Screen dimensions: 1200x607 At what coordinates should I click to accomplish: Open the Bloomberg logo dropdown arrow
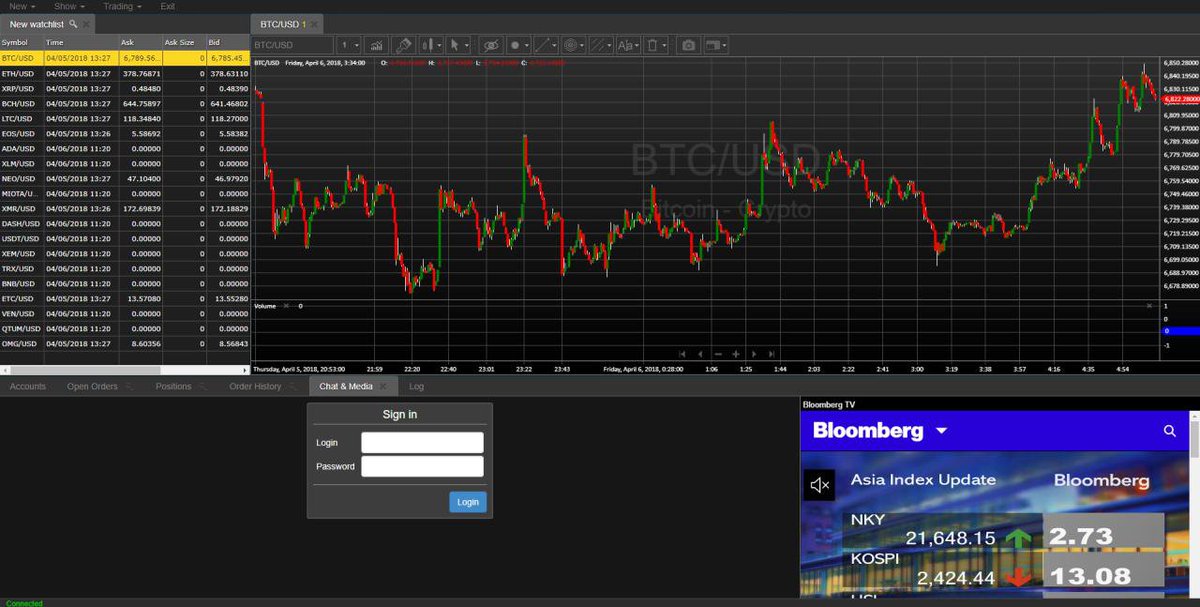pyautogui.click(x=941, y=431)
